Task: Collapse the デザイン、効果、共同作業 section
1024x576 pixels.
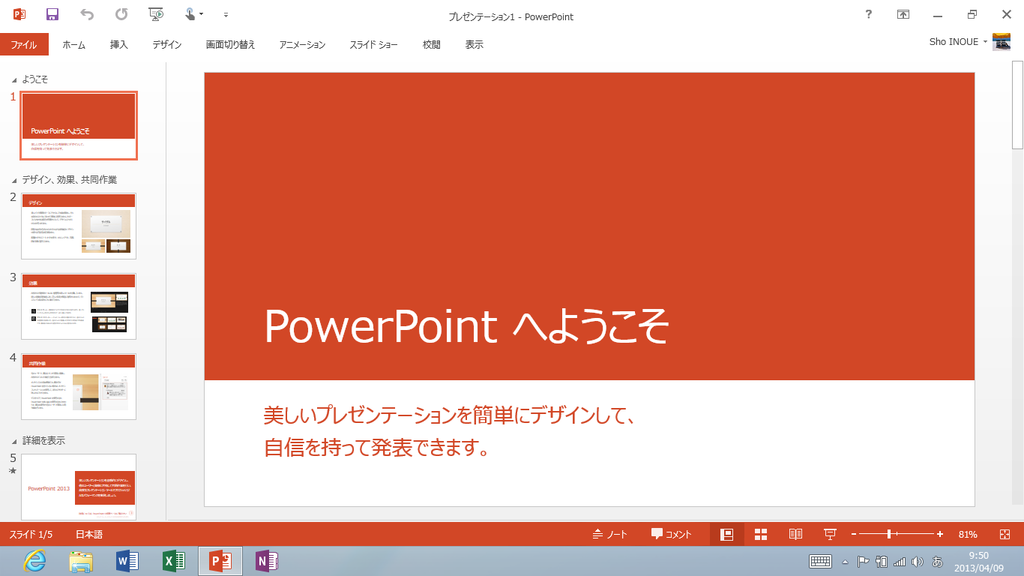Action: point(14,180)
